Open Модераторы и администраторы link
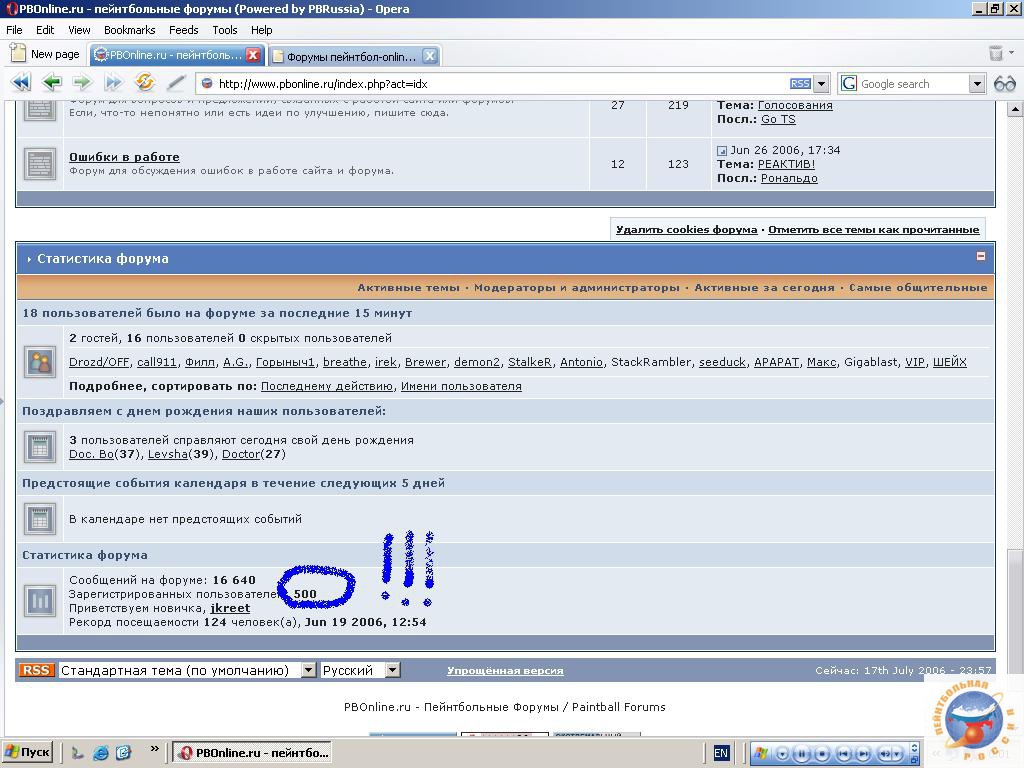Image resolution: width=1024 pixels, height=768 pixels. 577,287
